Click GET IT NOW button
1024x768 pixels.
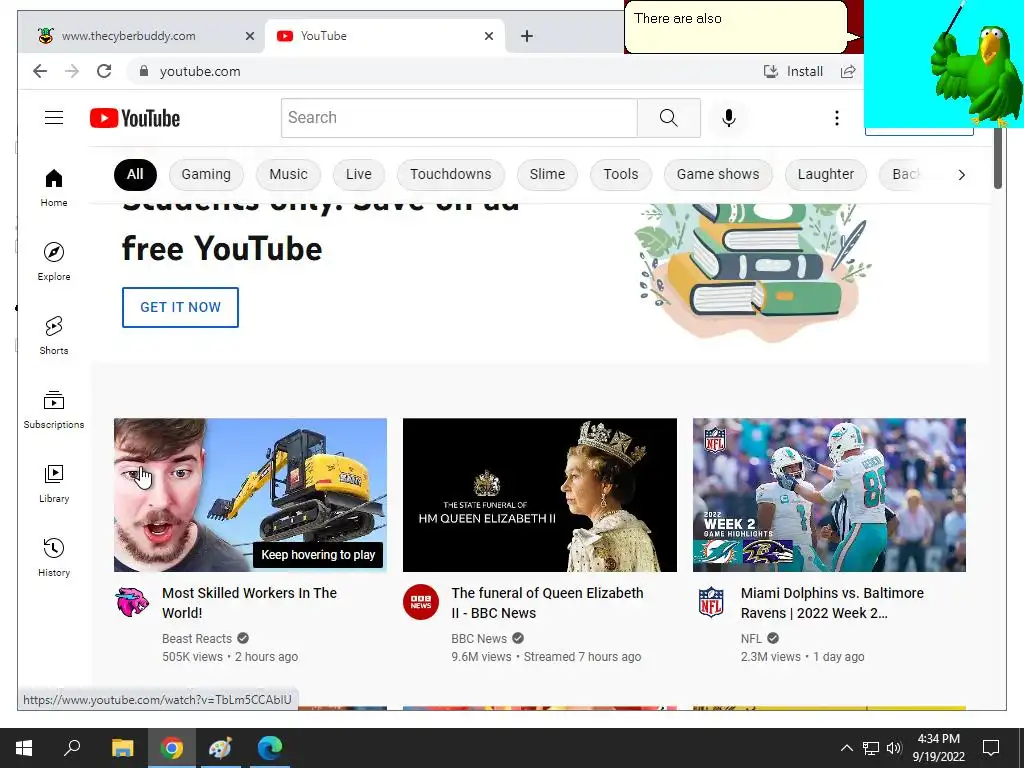tap(180, 307)
